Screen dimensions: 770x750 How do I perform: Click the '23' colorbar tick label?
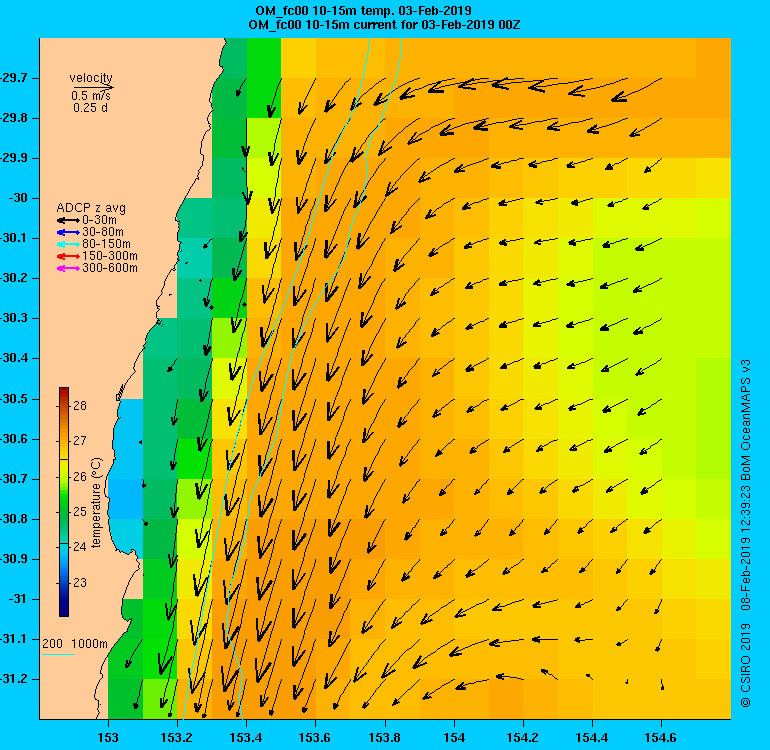[x=80, y=583]
